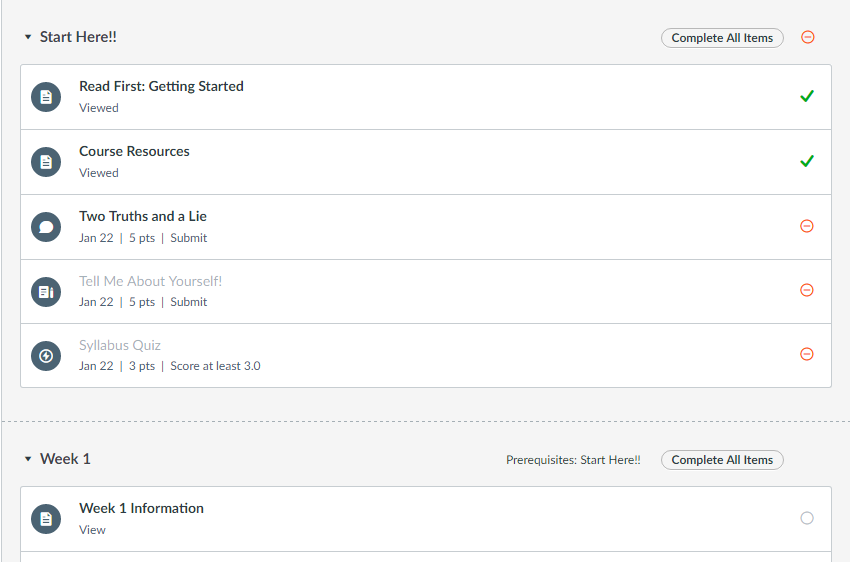Click the assignment icon for Tell Me About Yourself!
Screen dimensions: 850x562
pos(46,291)
